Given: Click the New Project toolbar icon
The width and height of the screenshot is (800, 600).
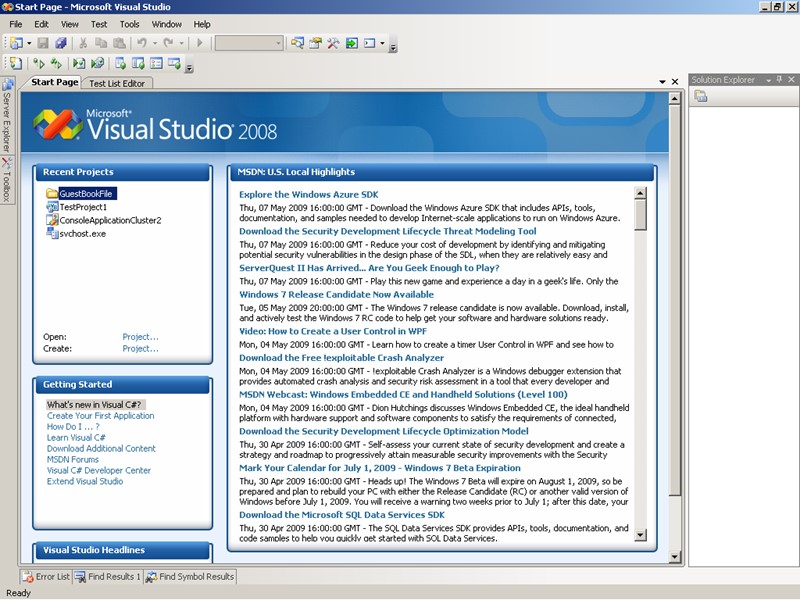Looking at the screenshot, I should tap(16, 43).
